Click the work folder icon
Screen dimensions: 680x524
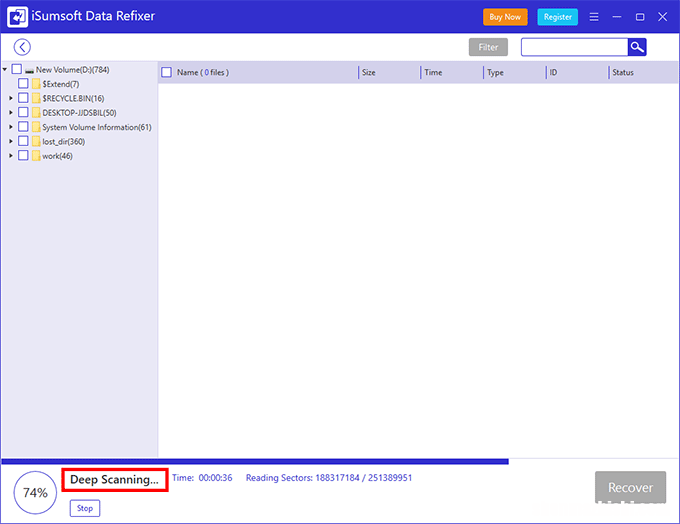(36, 156)
